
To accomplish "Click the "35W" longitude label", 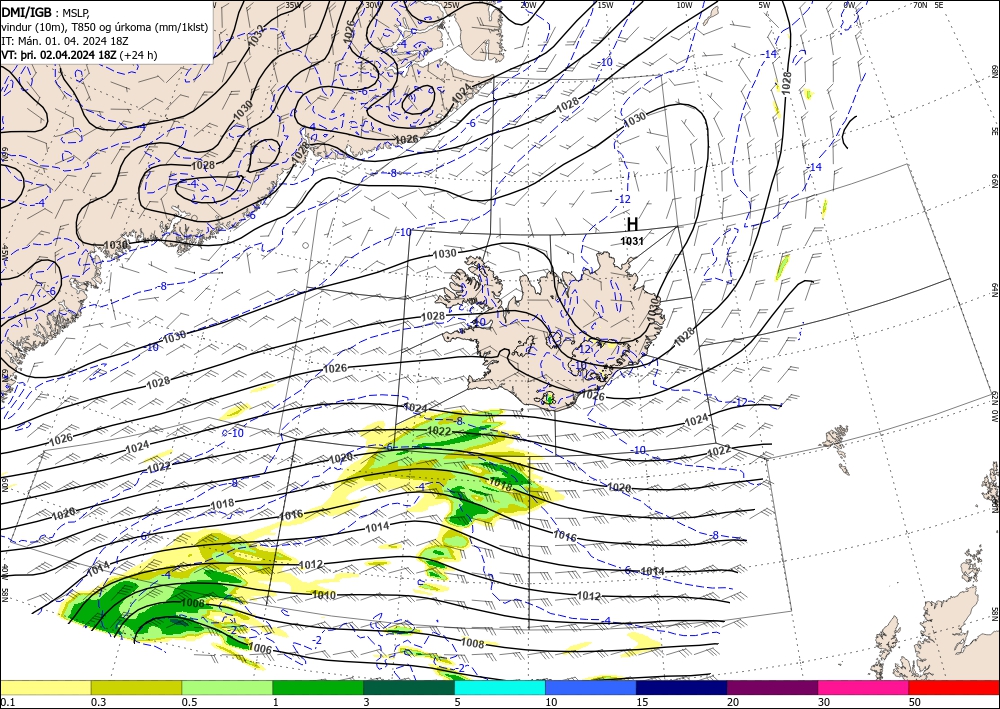I will [293, 5].
